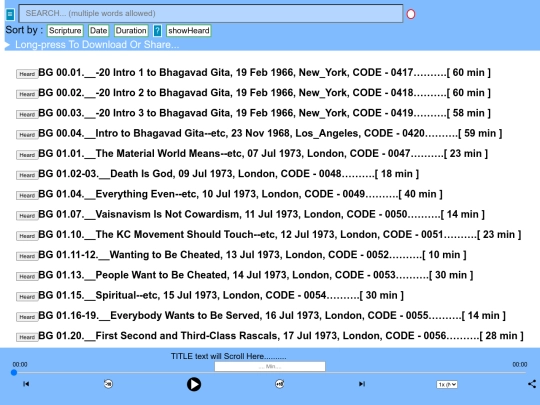The height and width of the screenshot is (405, 540).
Task: Mark BG 00.03 Intro 3 as Heard
Action: [x=27, y=114]
